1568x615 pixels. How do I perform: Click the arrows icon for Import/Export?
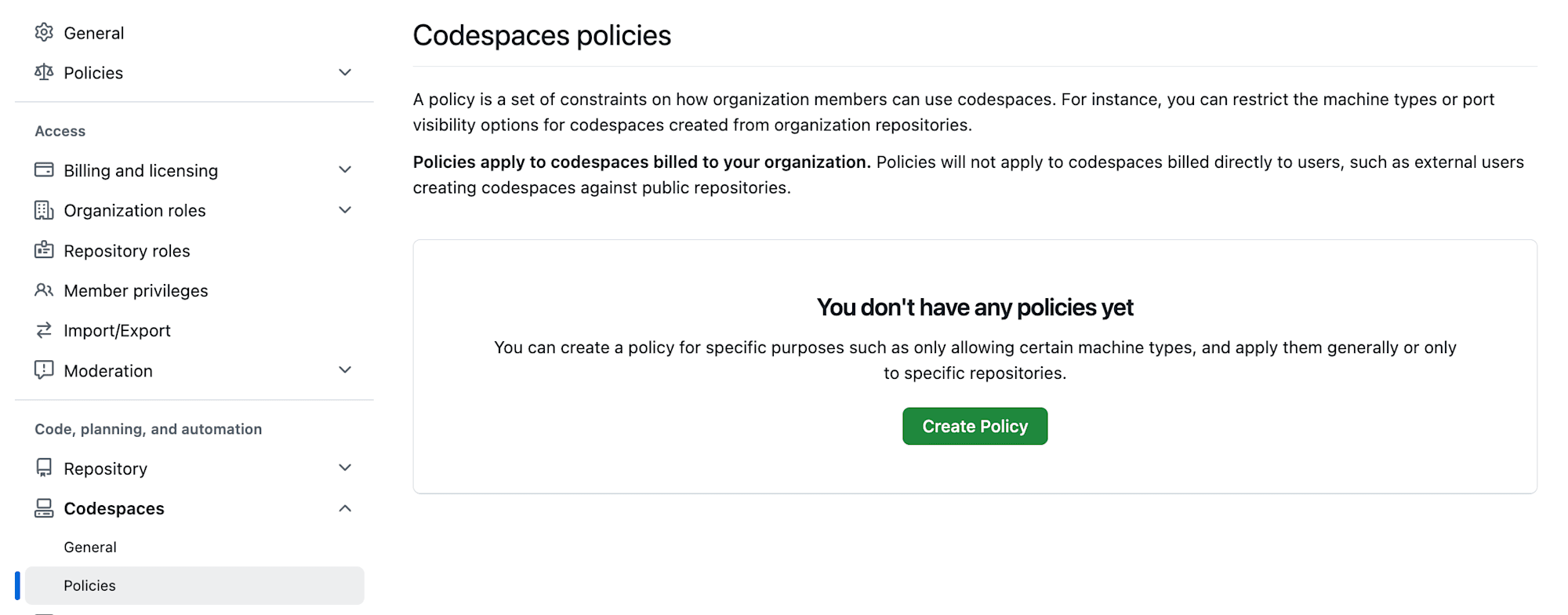(x=44, y=330)
